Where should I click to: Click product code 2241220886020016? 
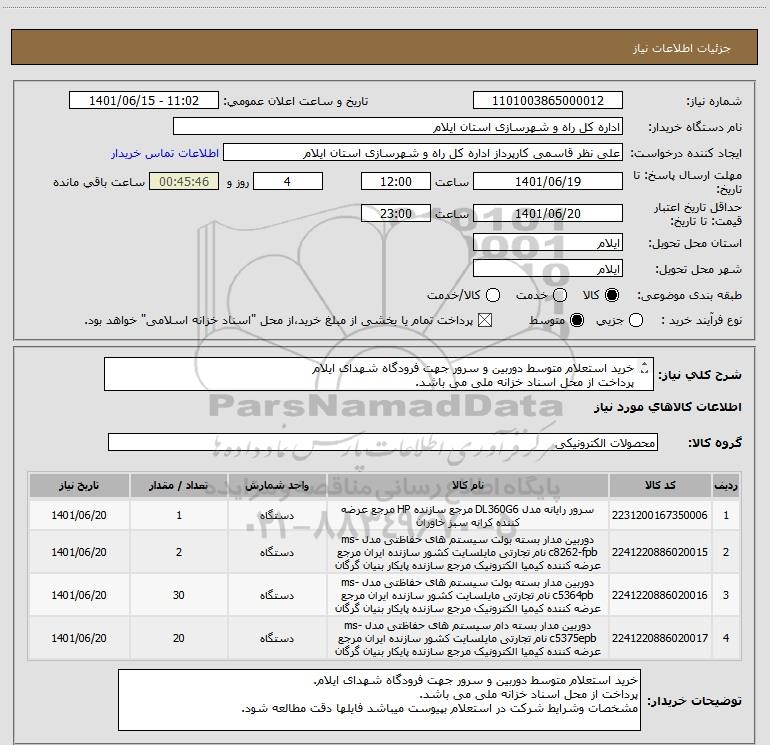point(660,595)
